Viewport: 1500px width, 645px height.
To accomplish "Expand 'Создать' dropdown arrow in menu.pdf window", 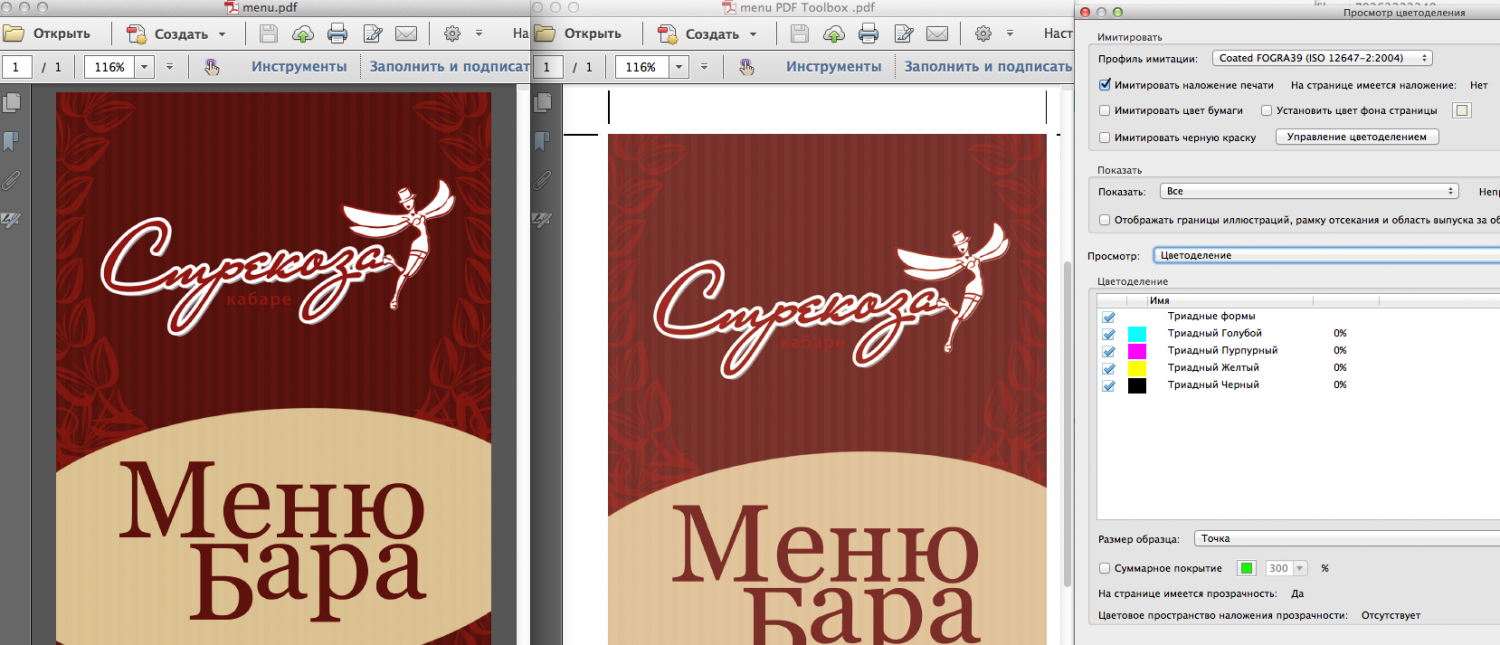I will click(x=222, y=34).
